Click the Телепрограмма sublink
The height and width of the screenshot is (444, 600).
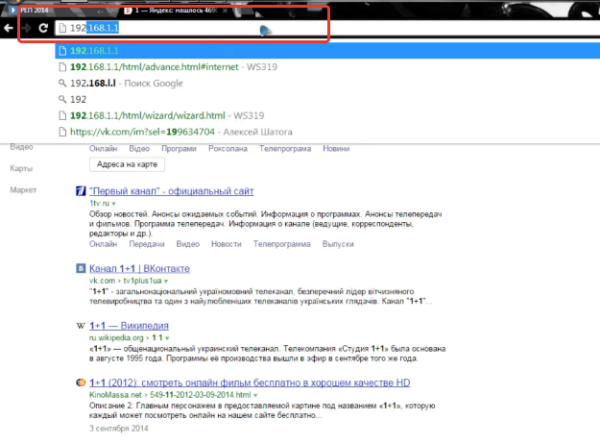click(282, 244)
